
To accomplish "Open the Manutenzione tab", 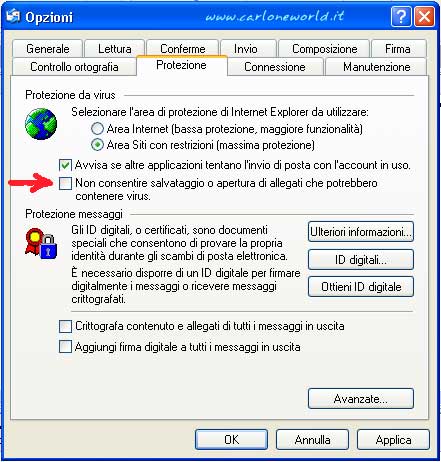I will [376, 67].
